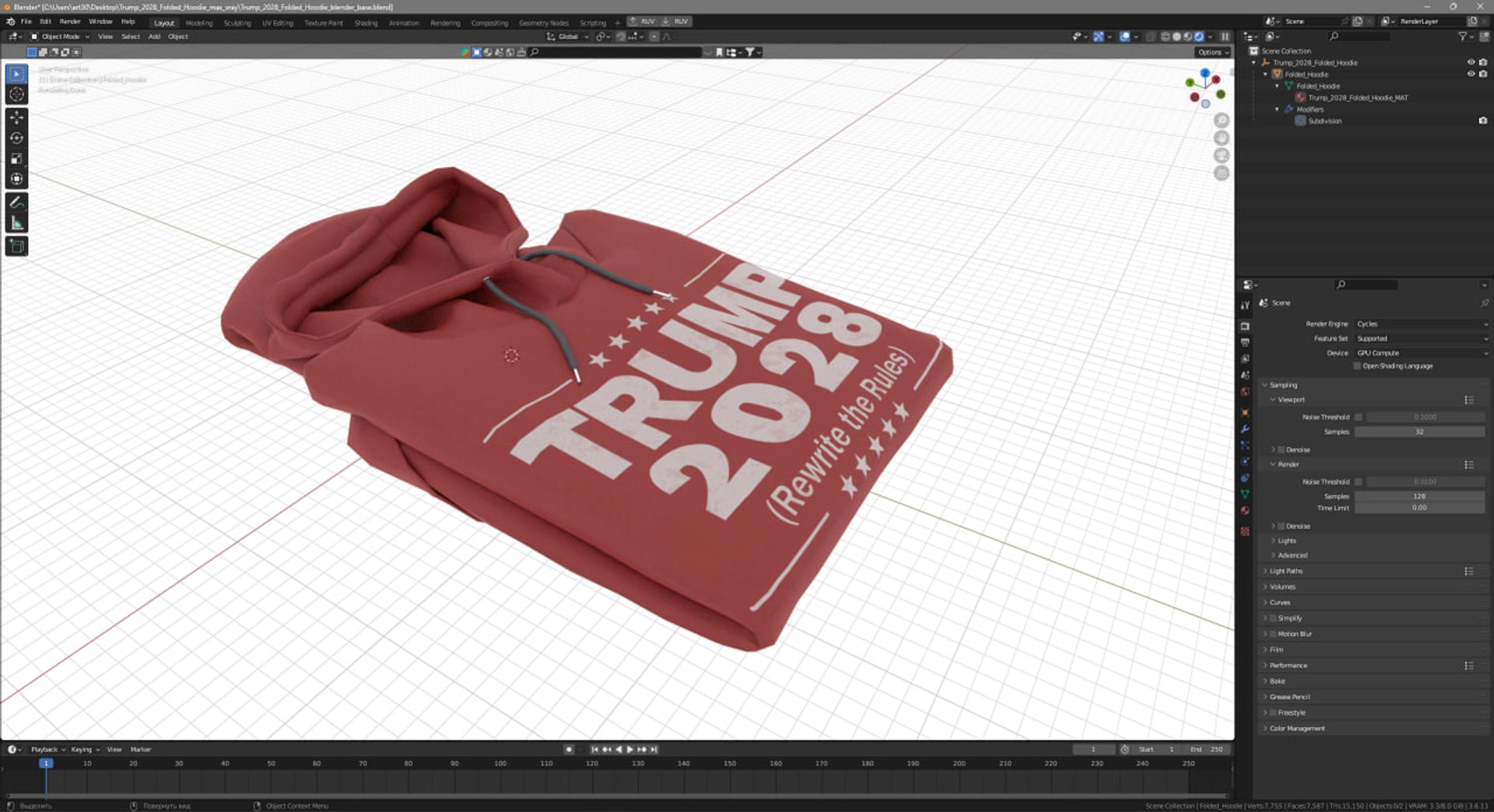Screen dimensions: 1494x812
Task: Open the timeline Keying menu
Action: tap(85, 749)
